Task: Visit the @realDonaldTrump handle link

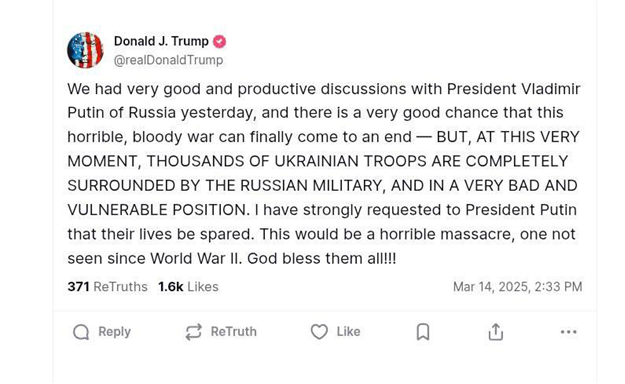Action: [168, 60]
